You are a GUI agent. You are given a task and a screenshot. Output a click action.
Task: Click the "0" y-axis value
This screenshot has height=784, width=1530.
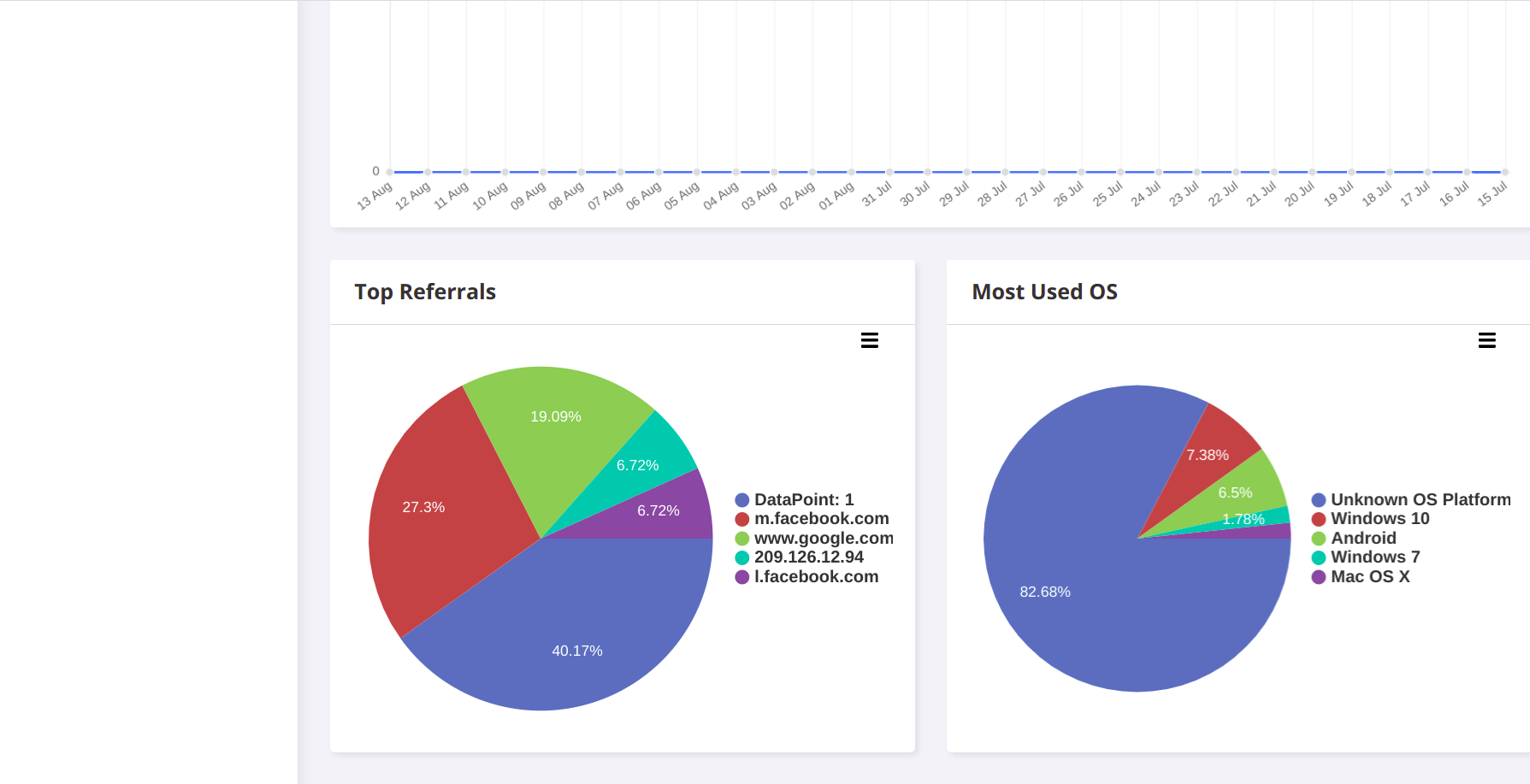pyautogui.click(x=375, y=171)
